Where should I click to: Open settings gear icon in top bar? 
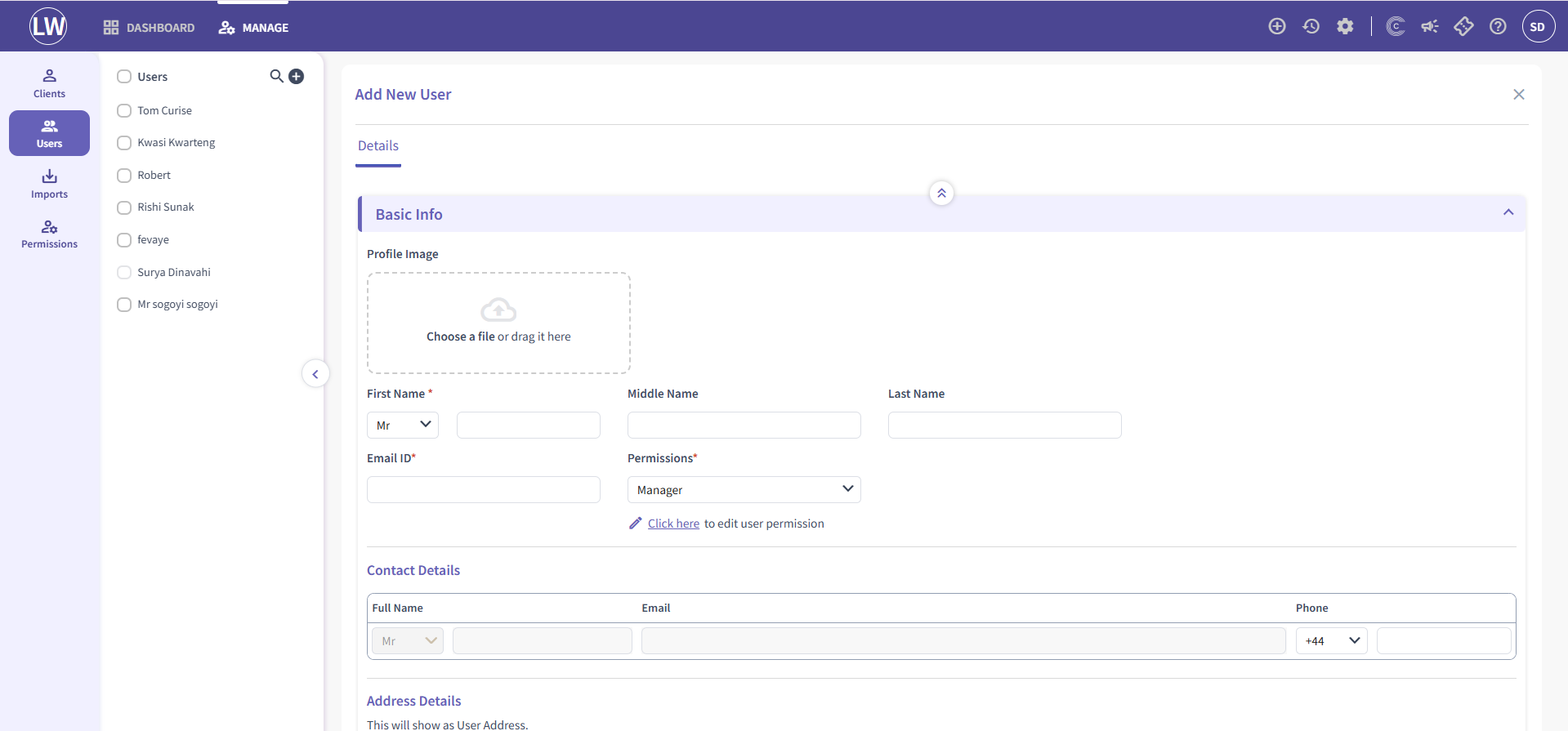(x=1345, y=26)
